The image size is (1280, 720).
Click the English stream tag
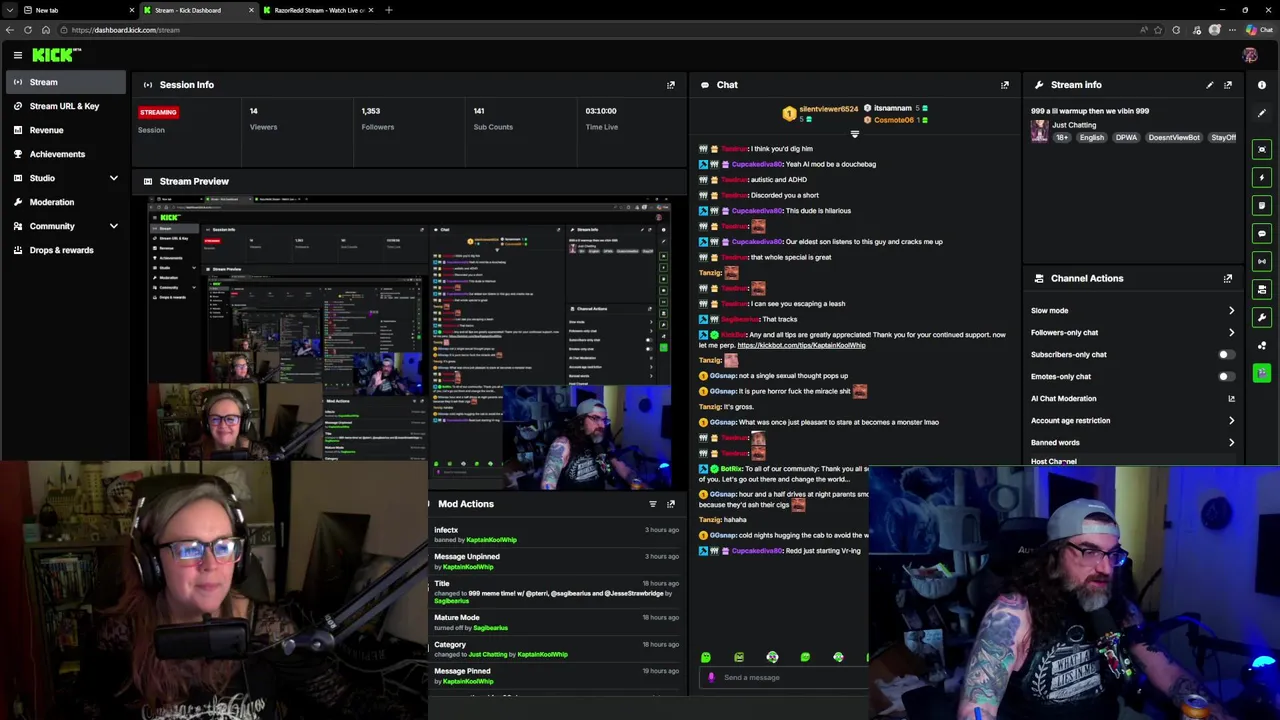coord(1091,138)
